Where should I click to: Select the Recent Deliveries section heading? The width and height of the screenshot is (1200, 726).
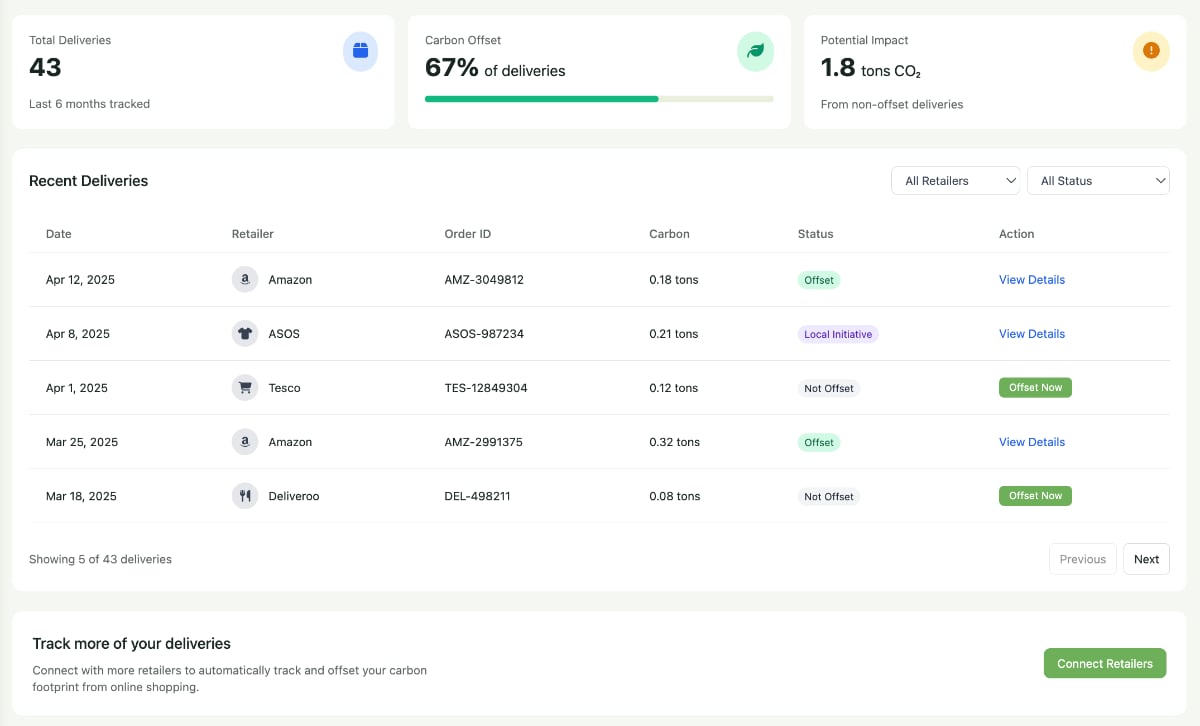pyautogui.click(x=89, y=180)
